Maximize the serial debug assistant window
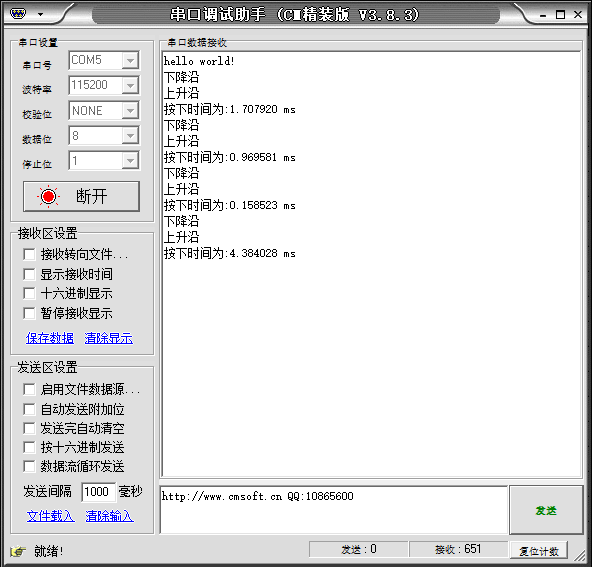 click(x=561, y=15)
